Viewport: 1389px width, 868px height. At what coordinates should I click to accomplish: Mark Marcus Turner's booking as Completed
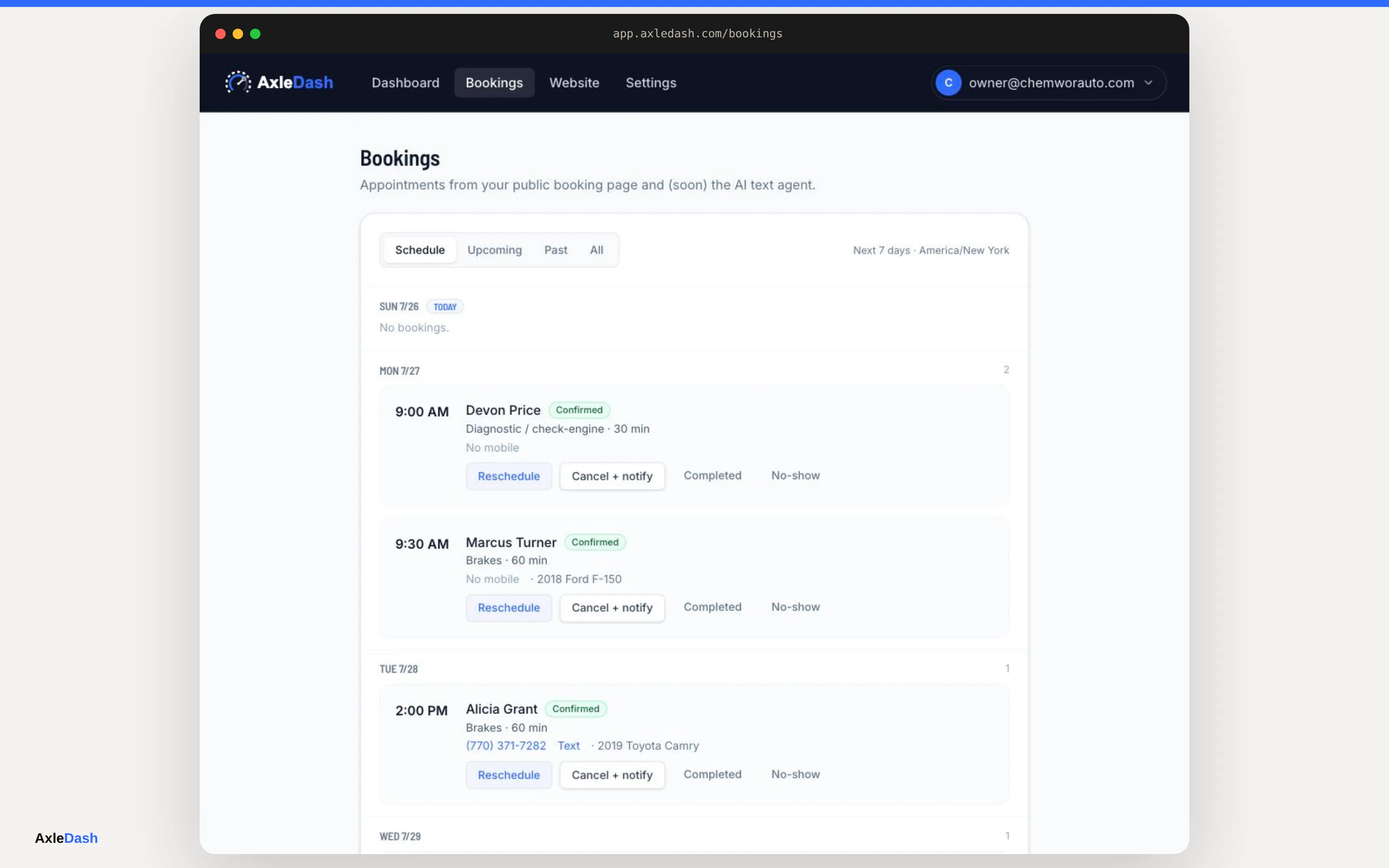(712, 607)
